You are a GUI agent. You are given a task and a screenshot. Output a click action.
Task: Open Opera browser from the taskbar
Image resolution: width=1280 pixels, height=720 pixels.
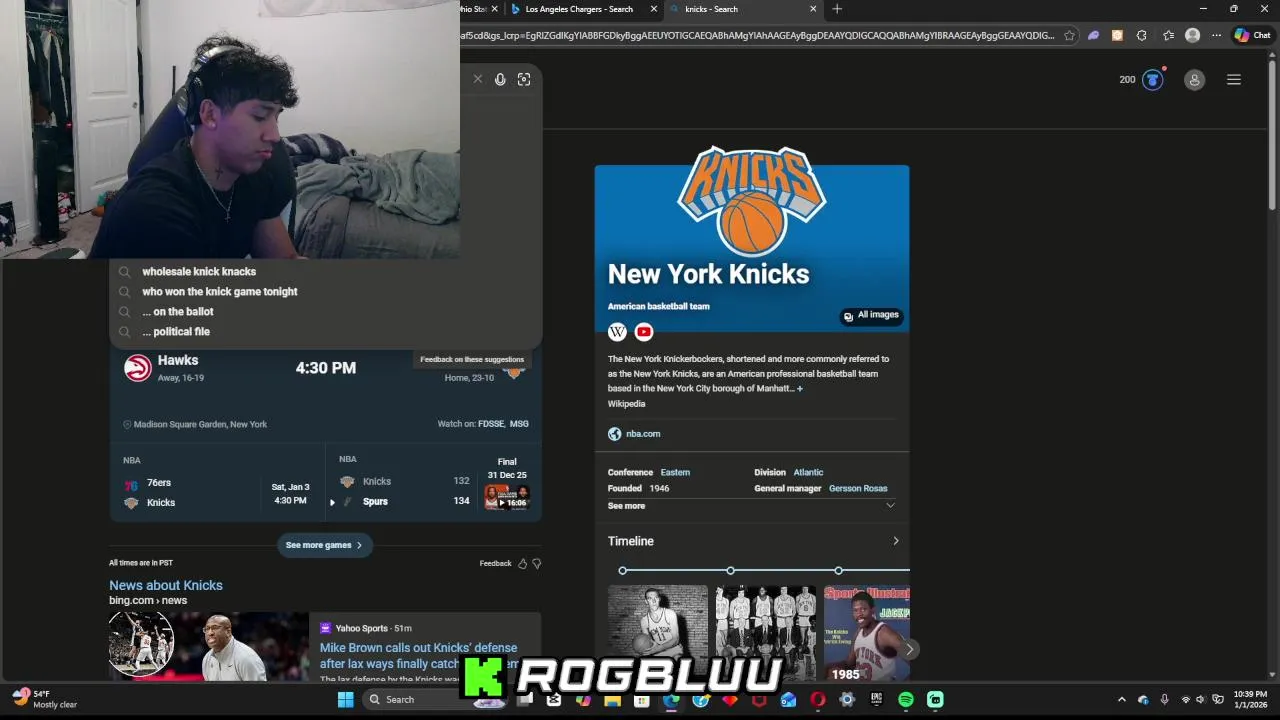[x=818, y=699]
